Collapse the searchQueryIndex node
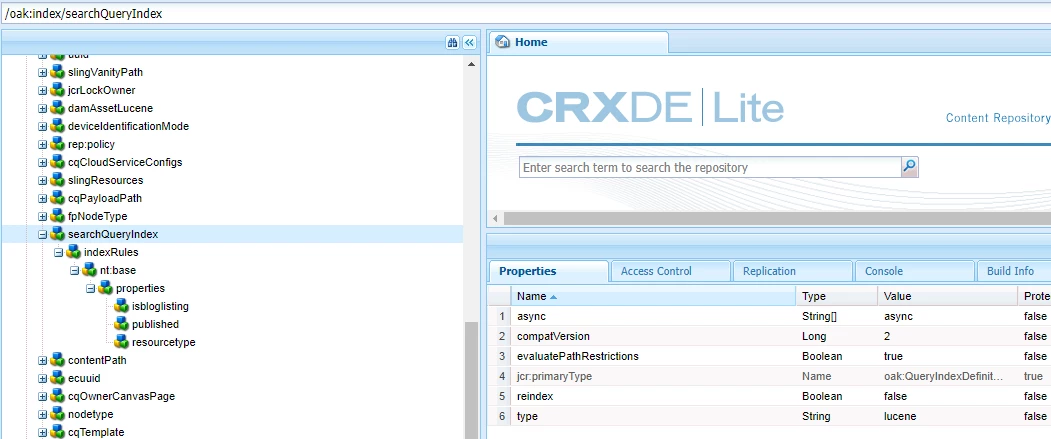This screenshot has height=439, width=1051. point(42,235)
